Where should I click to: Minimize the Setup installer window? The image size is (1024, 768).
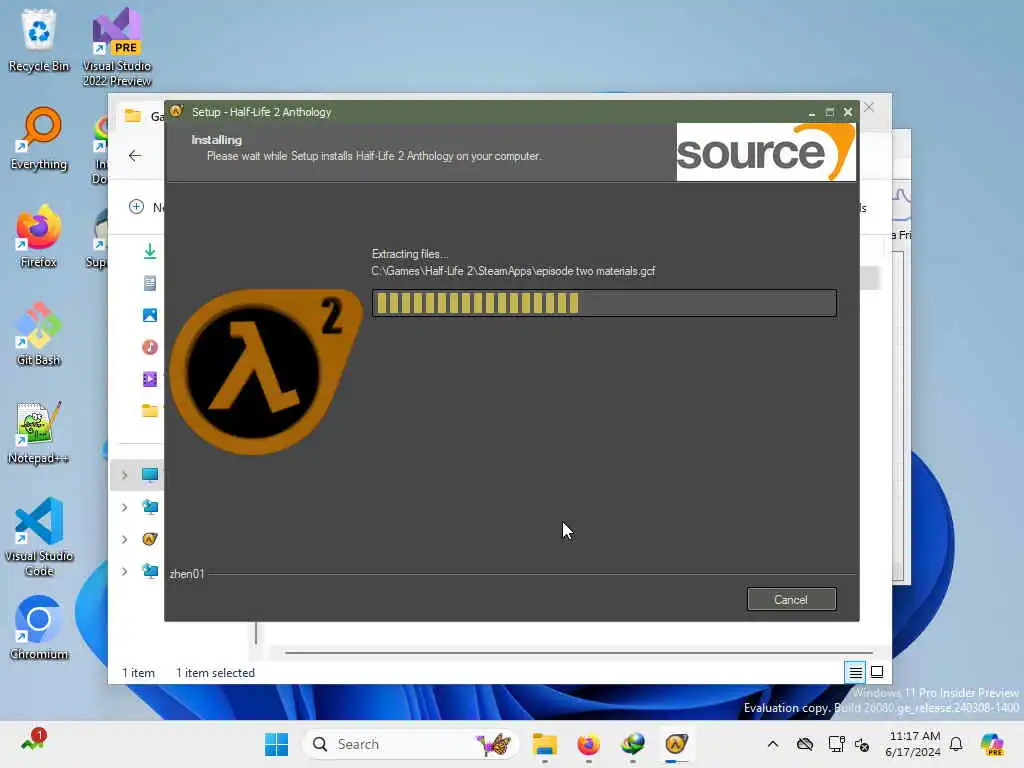812,112
